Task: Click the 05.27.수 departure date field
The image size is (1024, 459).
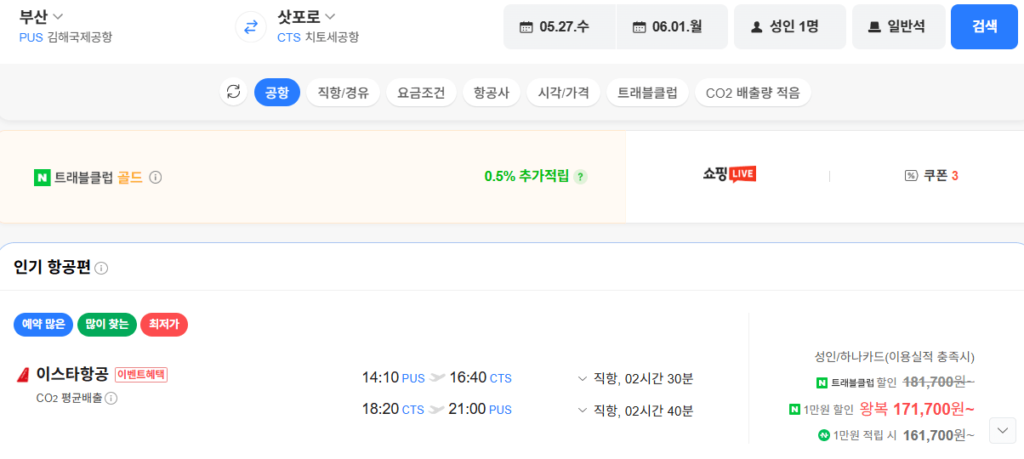Action: [559, 27]
